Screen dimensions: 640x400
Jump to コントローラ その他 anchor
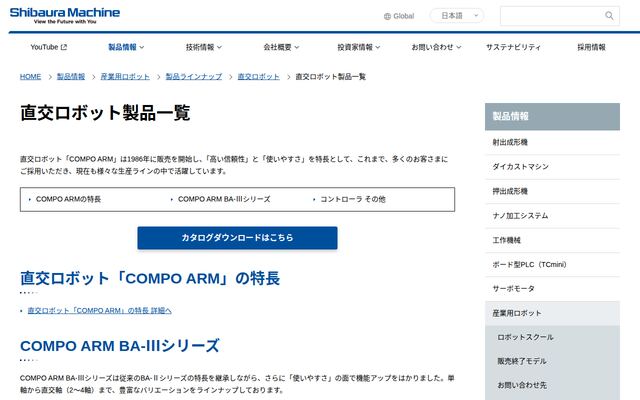point(353,199)
